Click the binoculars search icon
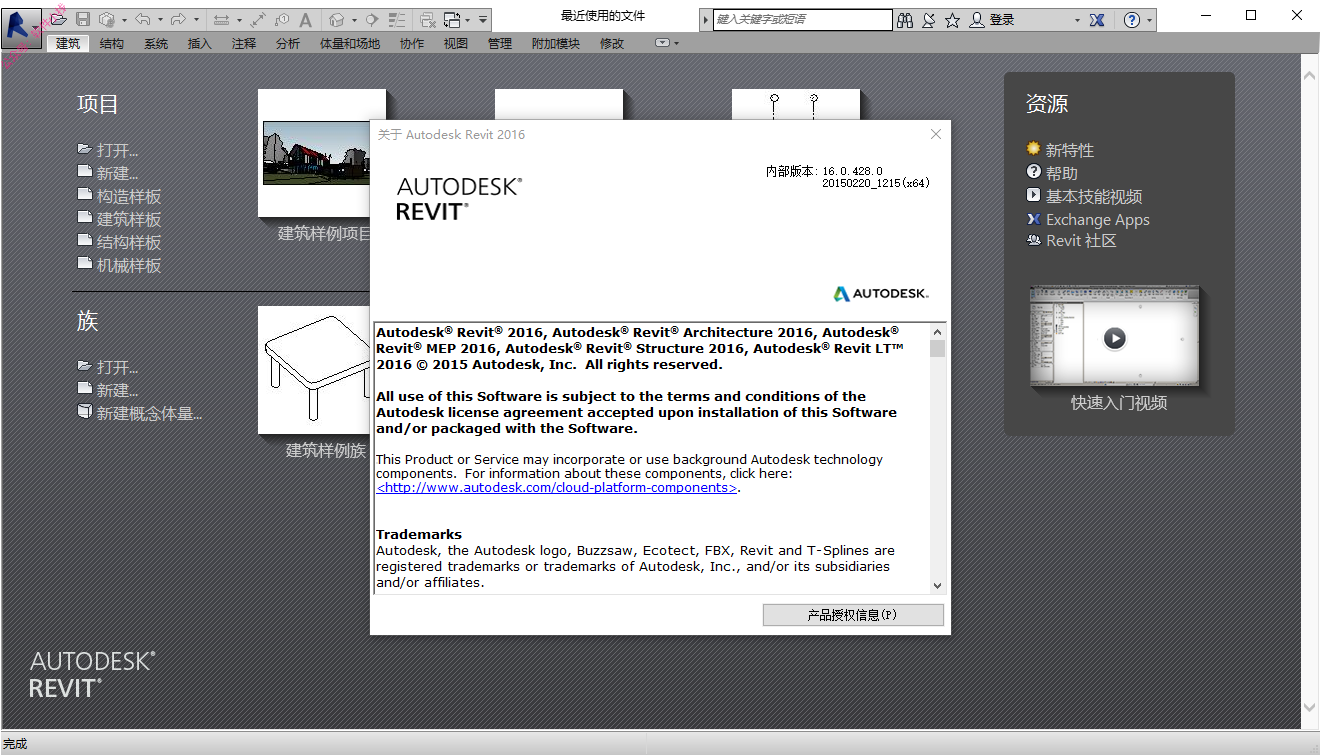 [905, 20]
